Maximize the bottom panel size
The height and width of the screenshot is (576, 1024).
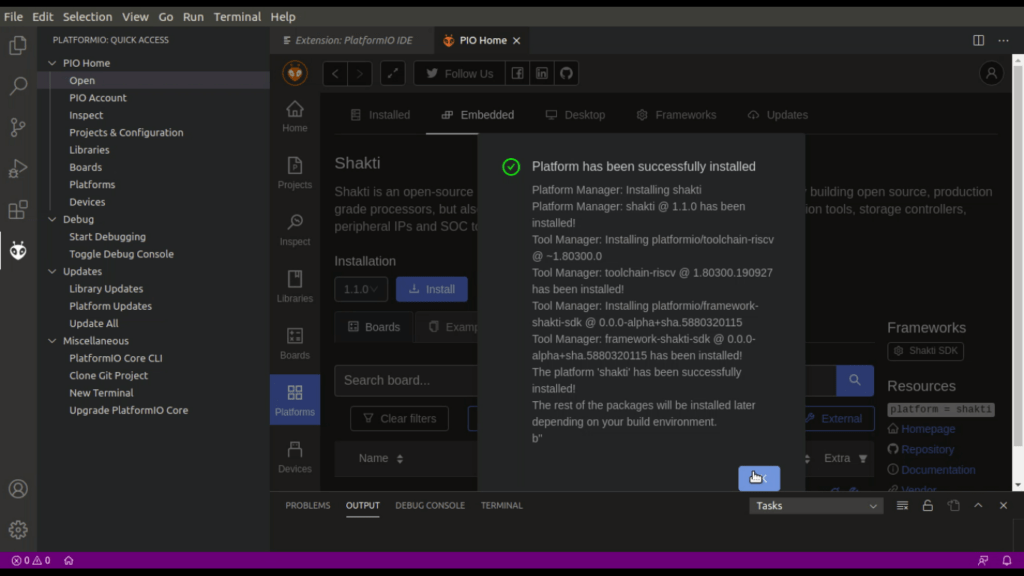(x=978, y=505)
